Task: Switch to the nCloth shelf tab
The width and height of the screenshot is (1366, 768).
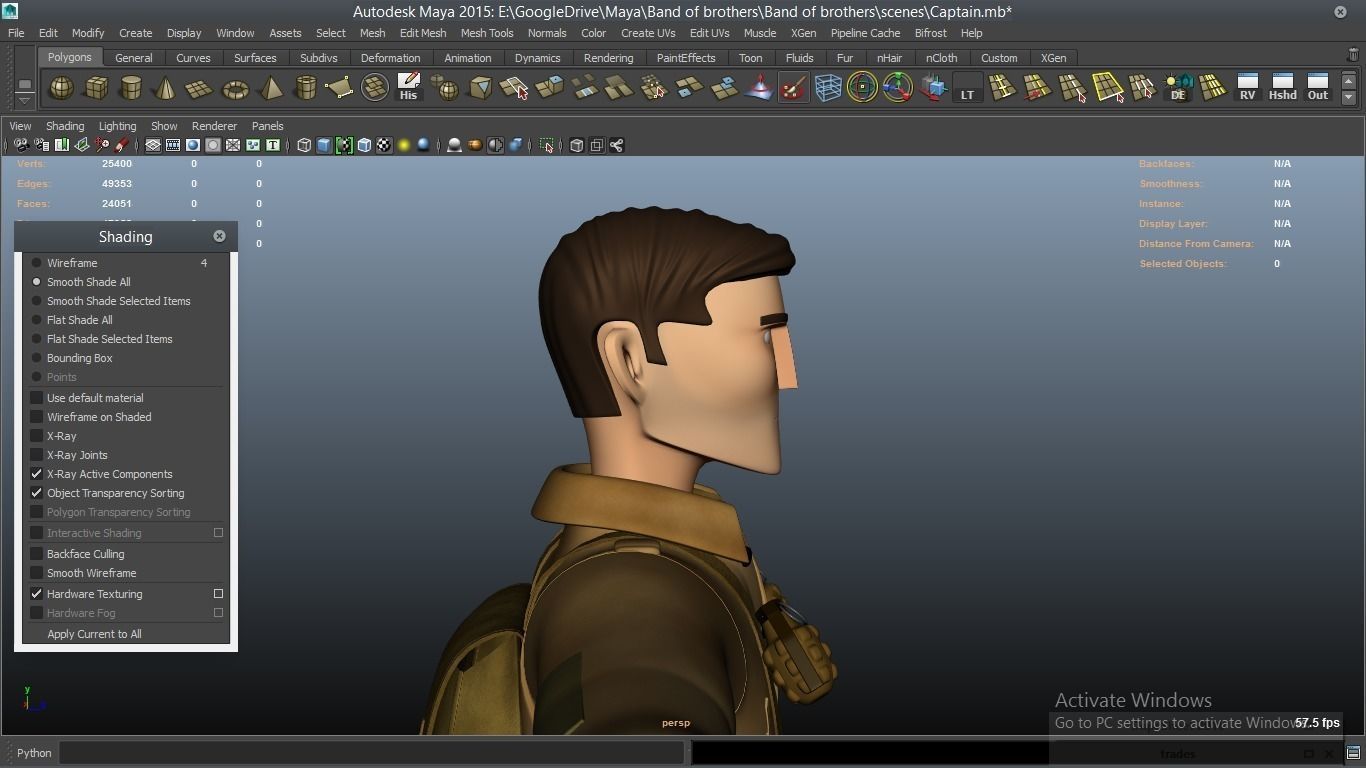Action: point(941,58)
